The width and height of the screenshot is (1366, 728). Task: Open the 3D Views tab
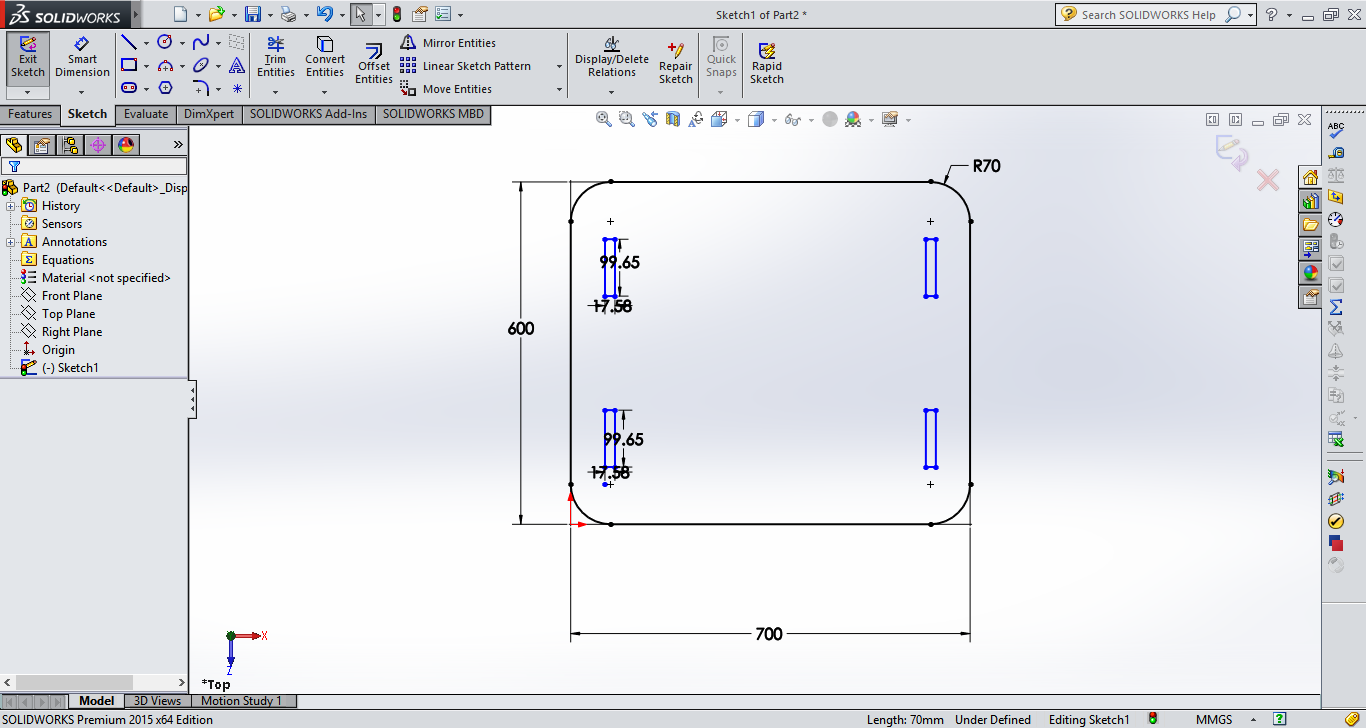pos(158,701)
